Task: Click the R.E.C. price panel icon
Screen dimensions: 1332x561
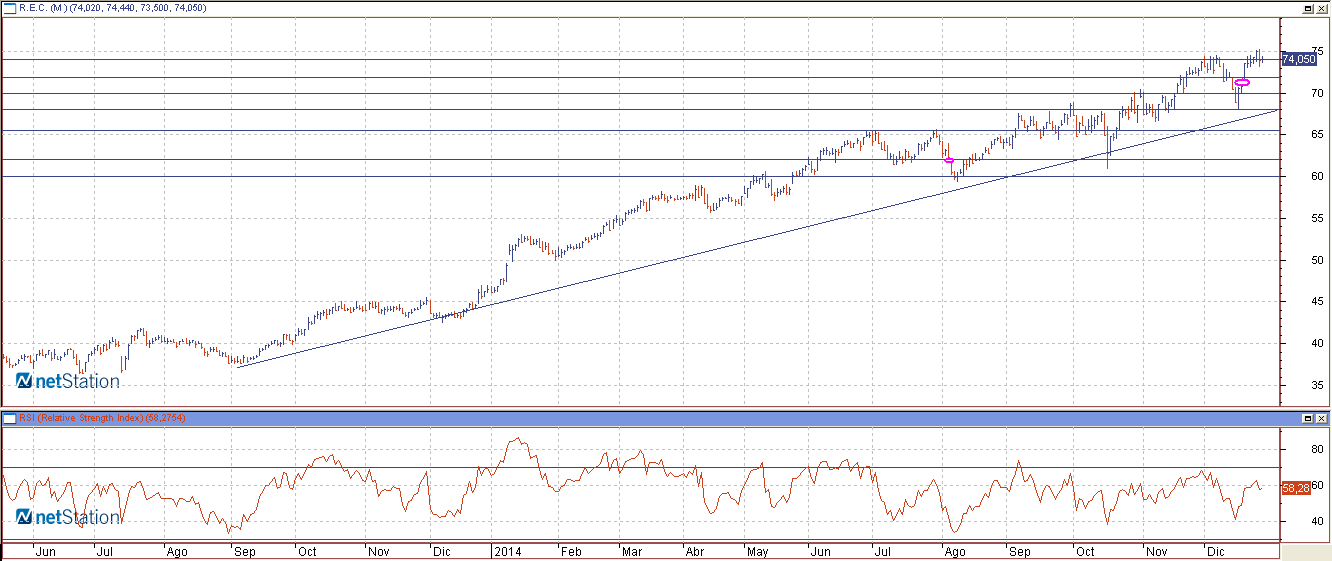Action: tap(9, 7)
